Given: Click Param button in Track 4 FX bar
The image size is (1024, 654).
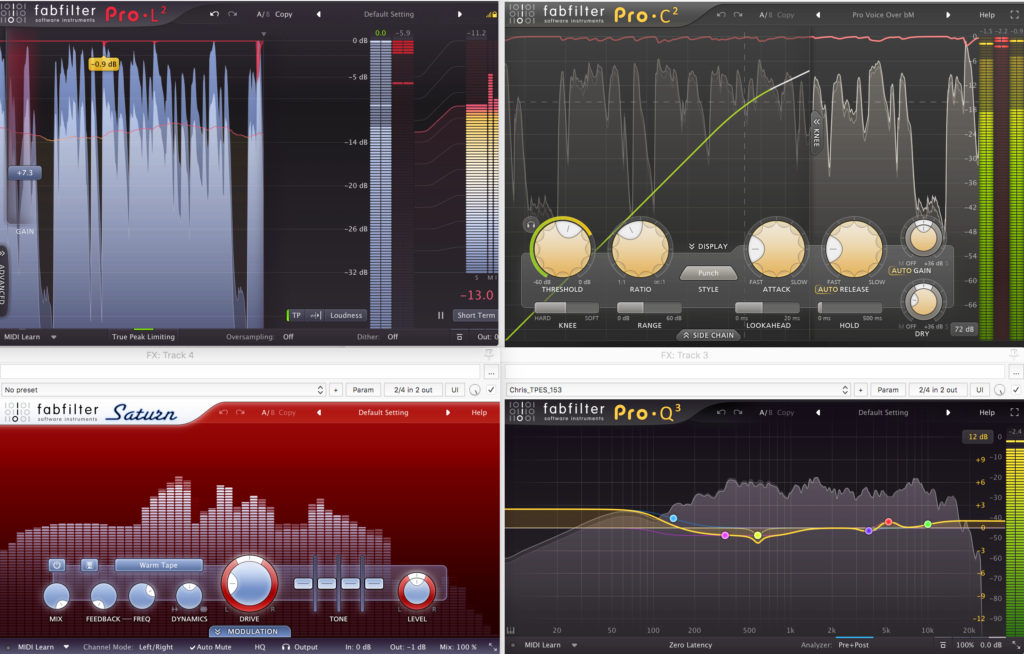Looking at the screenshot, I should tap(363, 390).
